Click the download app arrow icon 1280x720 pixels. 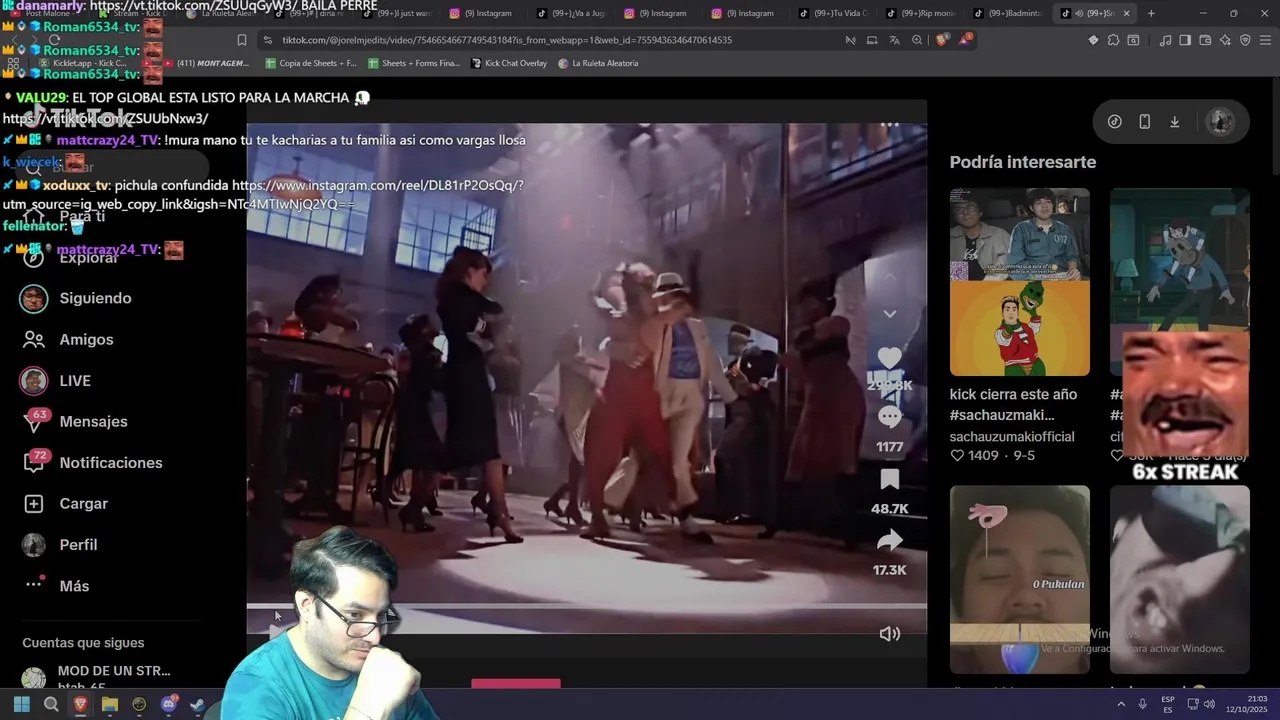pos(1175,122)
